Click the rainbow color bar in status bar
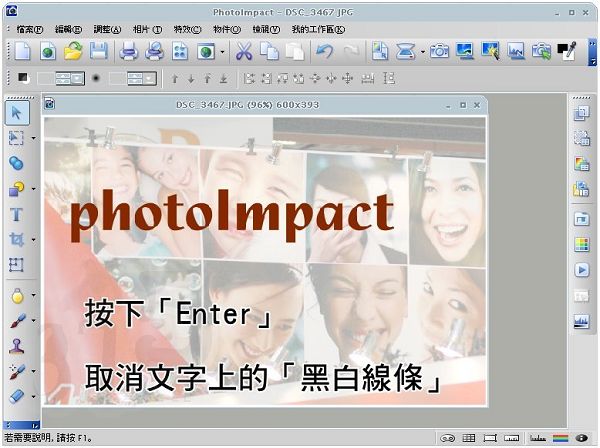600x448 pixels. (x=561, y=438)
